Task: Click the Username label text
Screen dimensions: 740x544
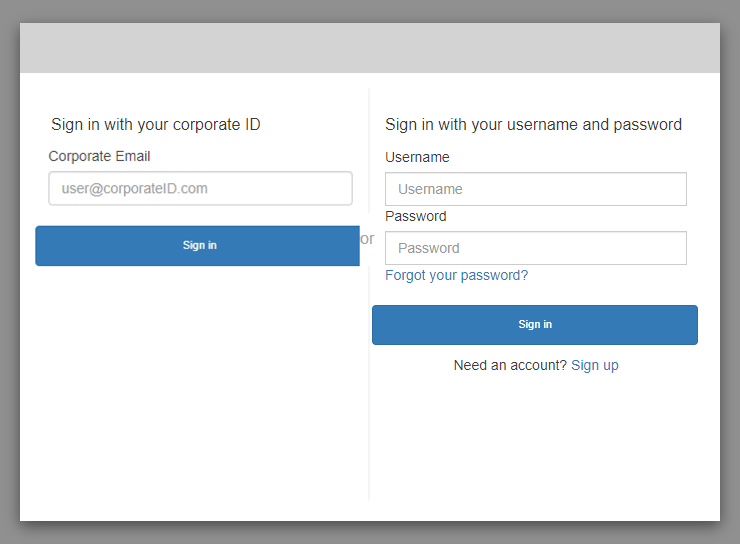Action: [417, 157]
